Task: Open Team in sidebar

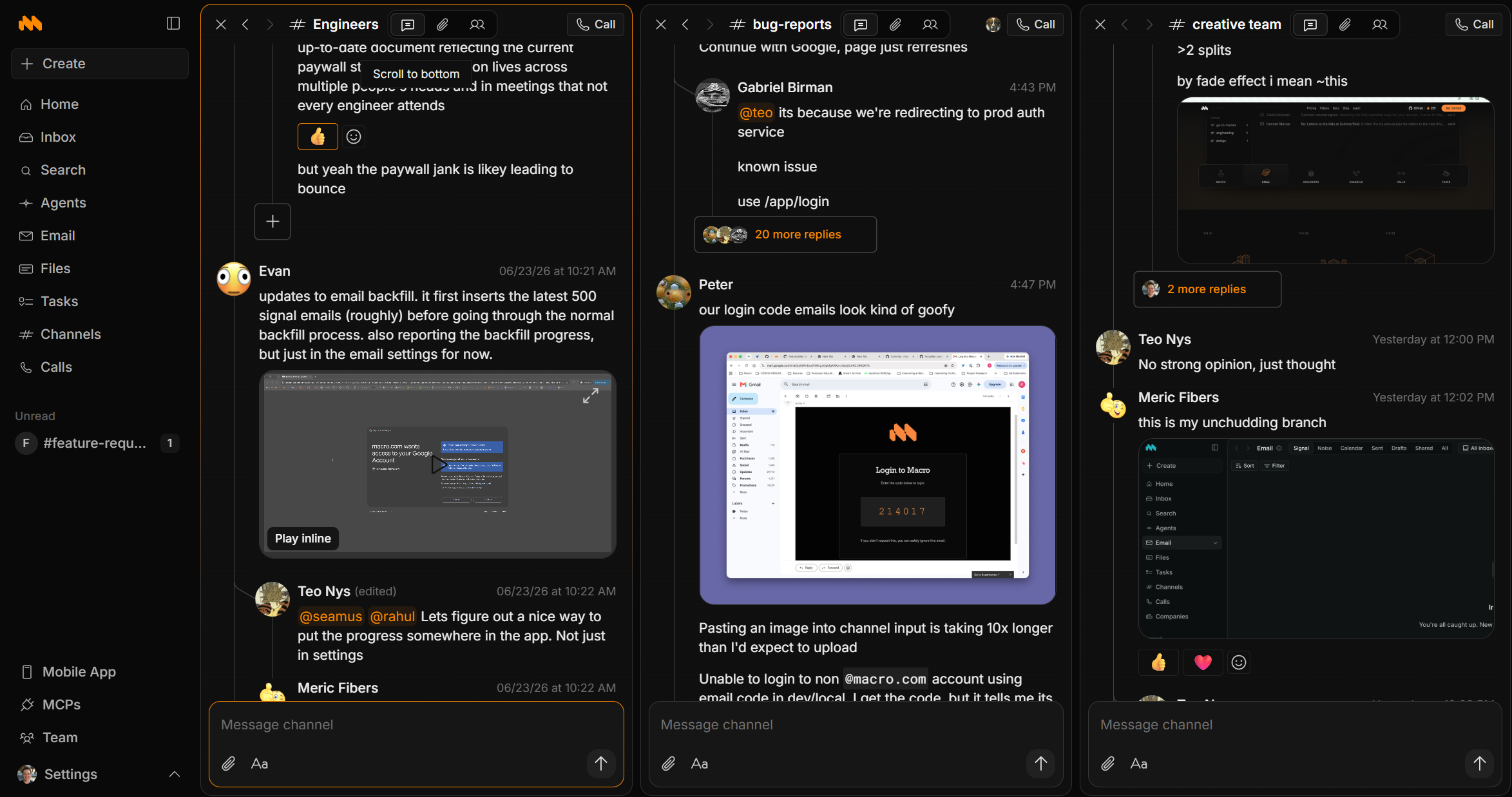Action: 100,738
